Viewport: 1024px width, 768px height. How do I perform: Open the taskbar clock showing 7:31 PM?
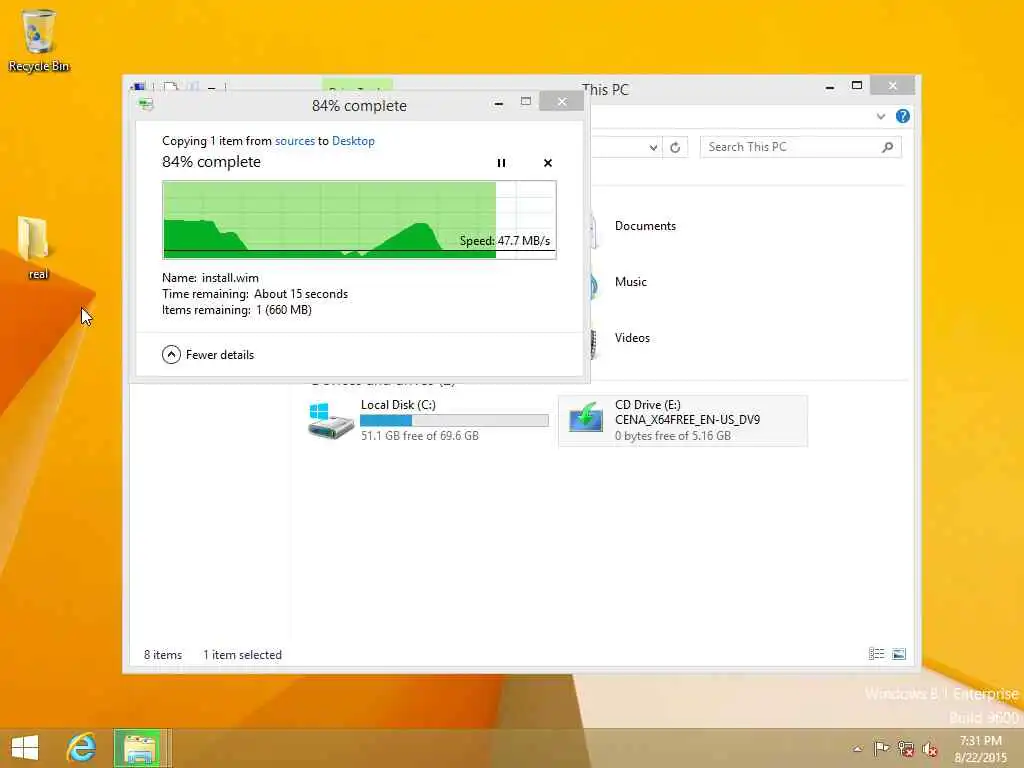pos(980,748)
